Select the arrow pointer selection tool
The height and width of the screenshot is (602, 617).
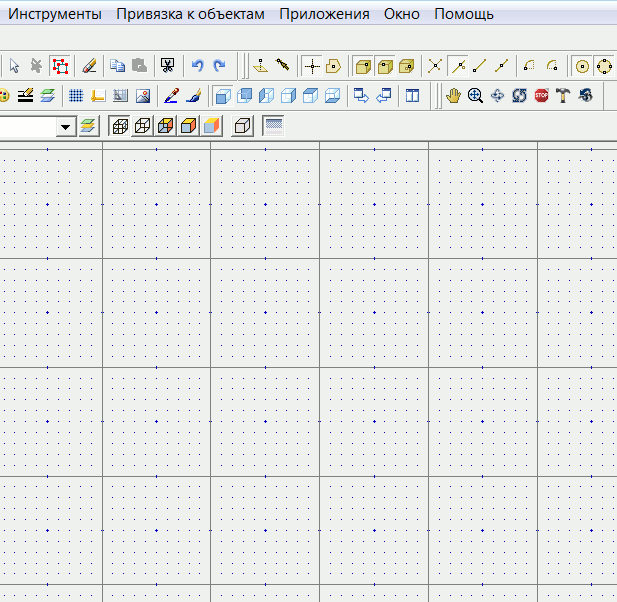pyautogui.click(x=14, y=66)
